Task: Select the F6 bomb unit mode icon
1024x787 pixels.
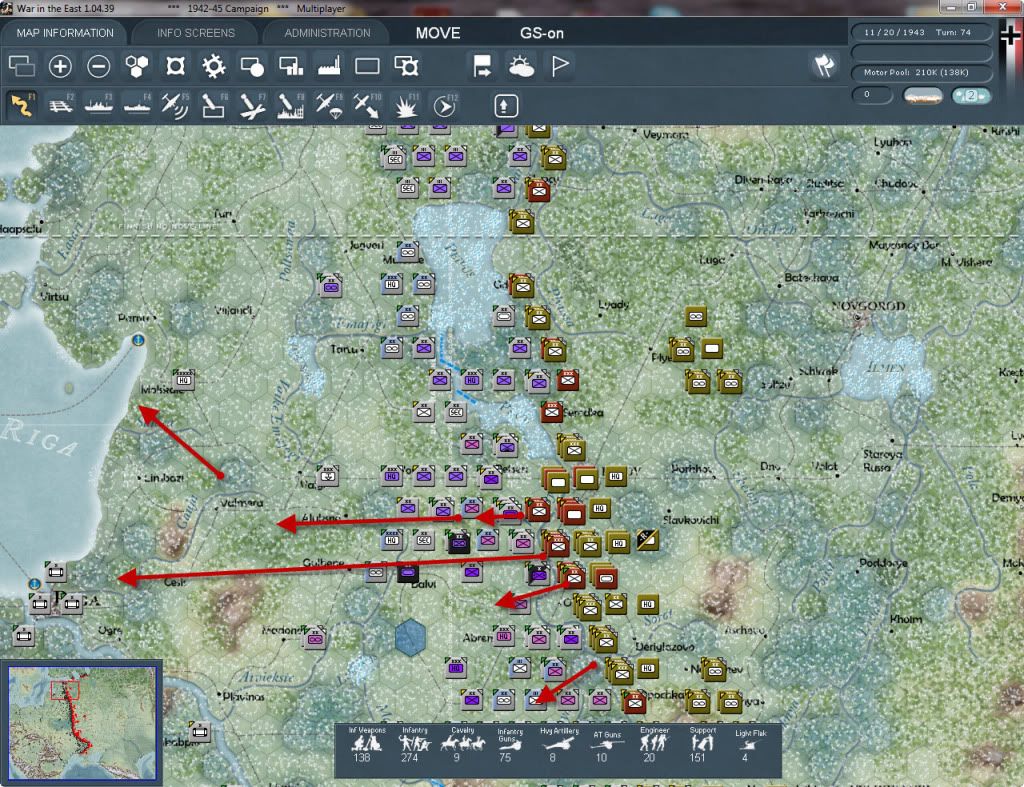Action: point(214,106)
